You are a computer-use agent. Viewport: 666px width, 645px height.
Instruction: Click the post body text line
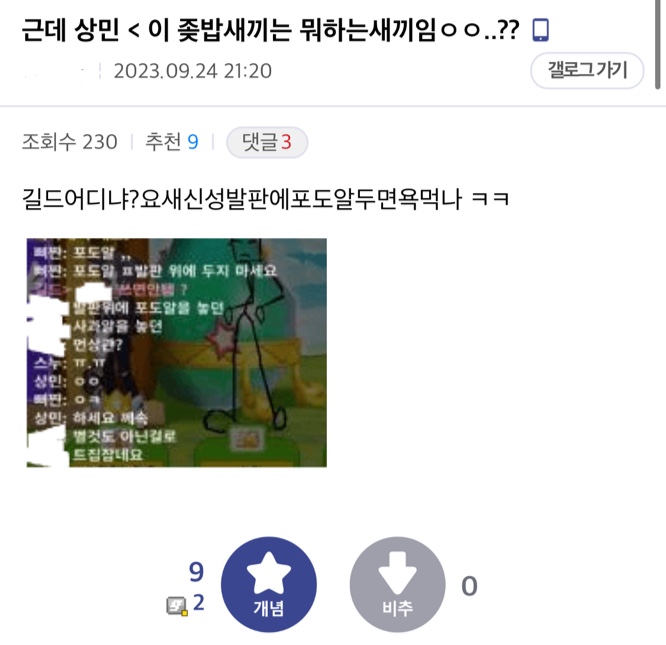[265, 199]
